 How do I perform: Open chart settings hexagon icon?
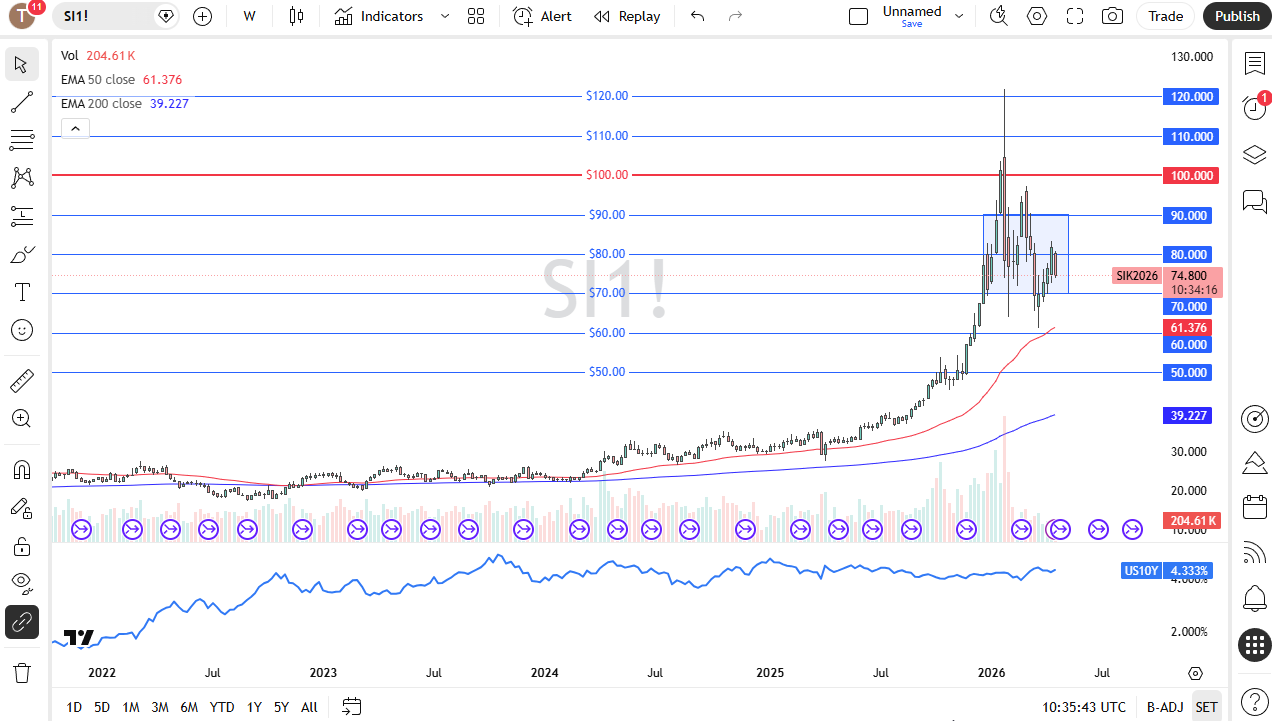point(1037,16)
